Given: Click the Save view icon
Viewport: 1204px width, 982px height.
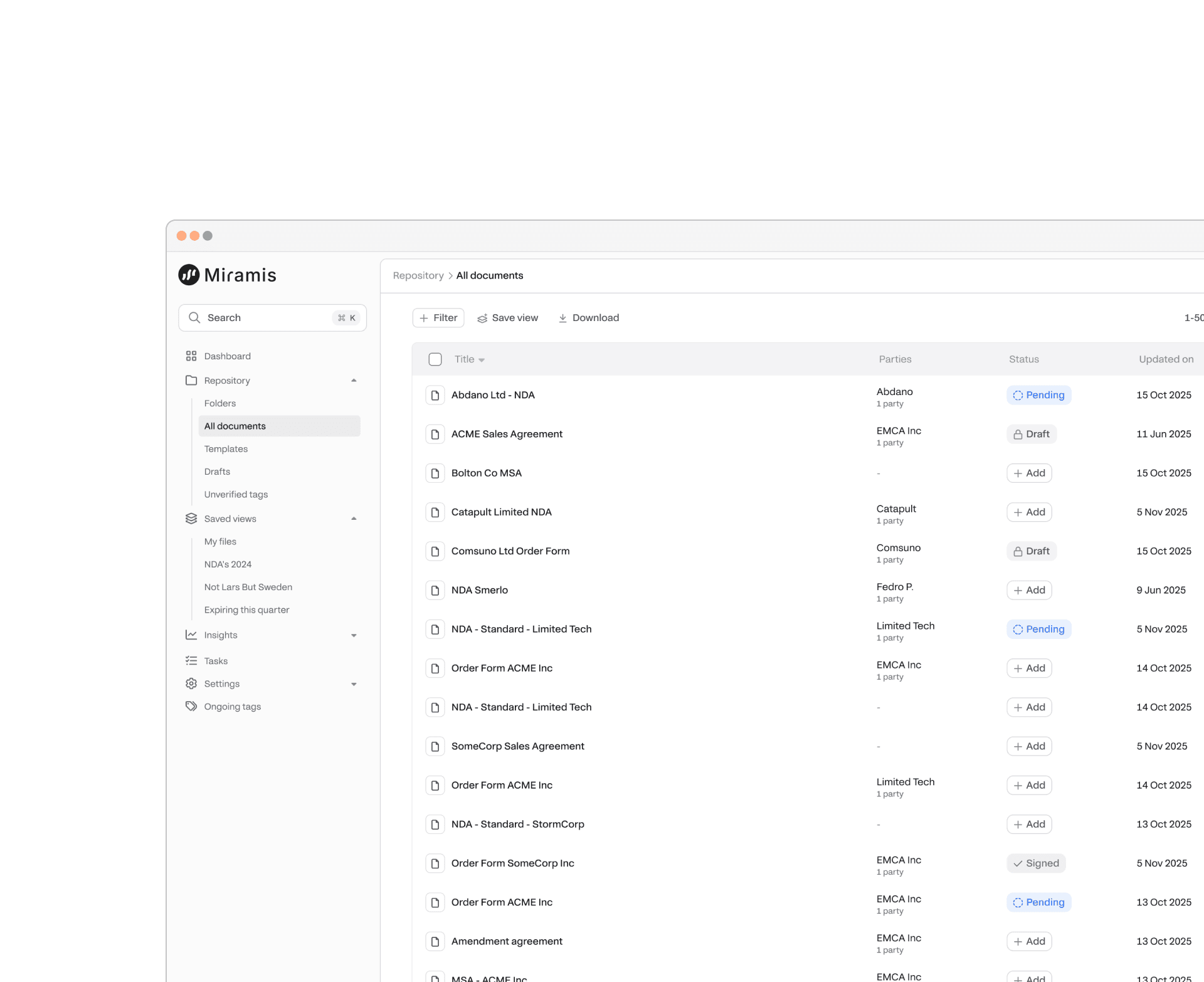Looking at the screenshot, I should pyautogui.click(x=482, y=318).
